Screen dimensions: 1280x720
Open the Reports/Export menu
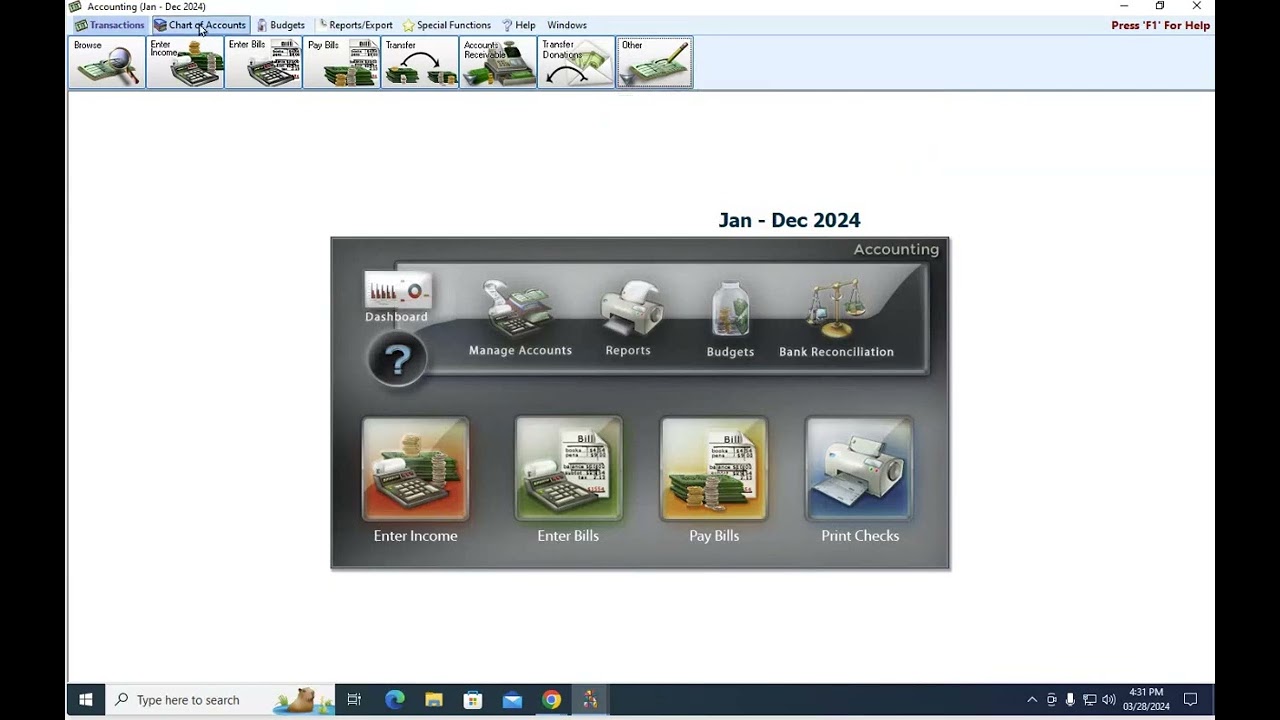point(355,25)
